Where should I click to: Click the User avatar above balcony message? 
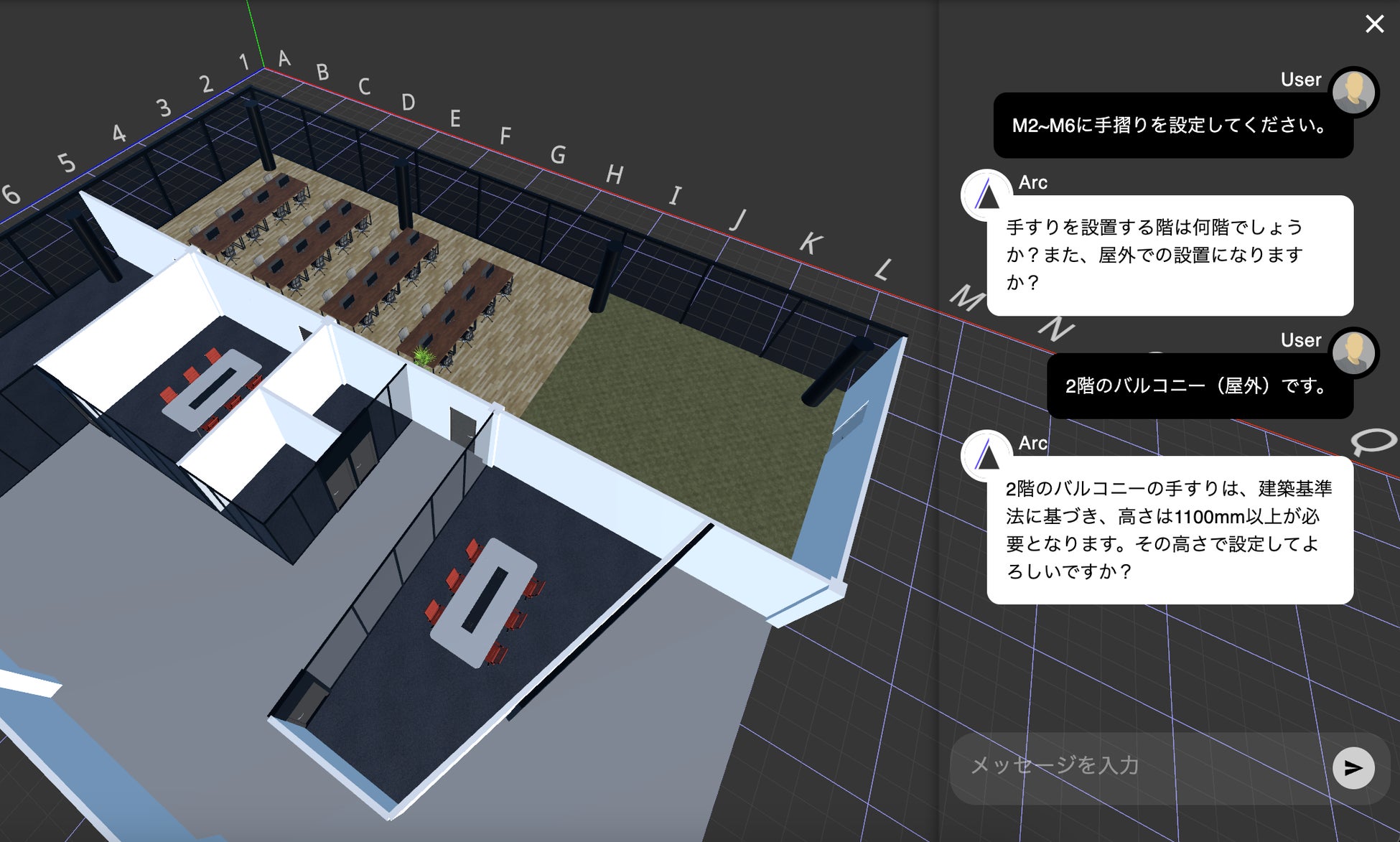click(1353, 352)
